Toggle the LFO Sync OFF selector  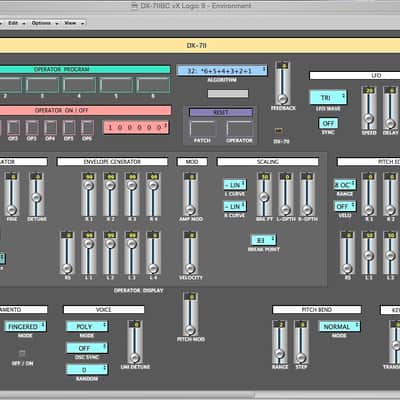tap(328, 123)
